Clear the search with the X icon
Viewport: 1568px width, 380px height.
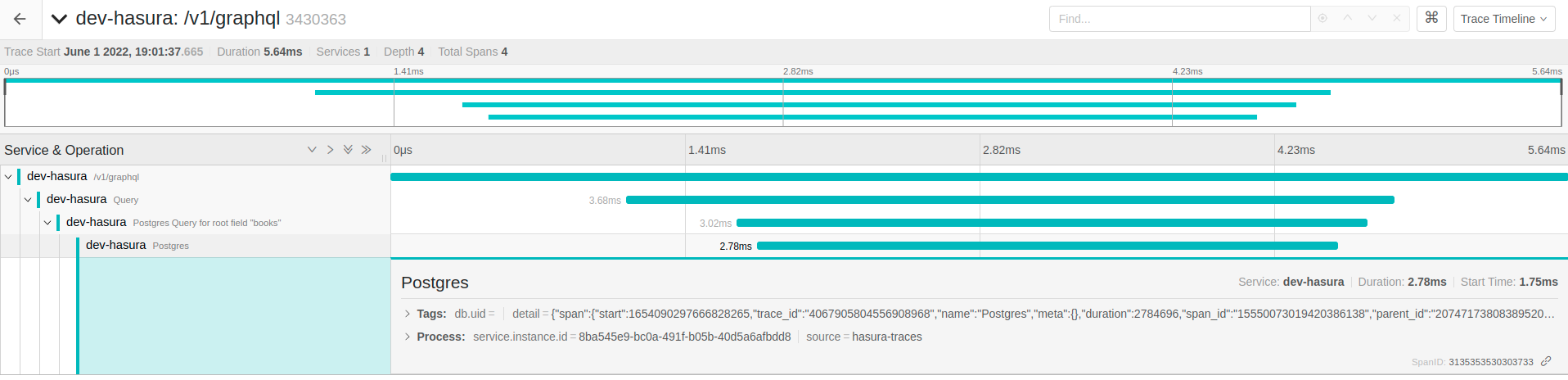coord(1397,18)
